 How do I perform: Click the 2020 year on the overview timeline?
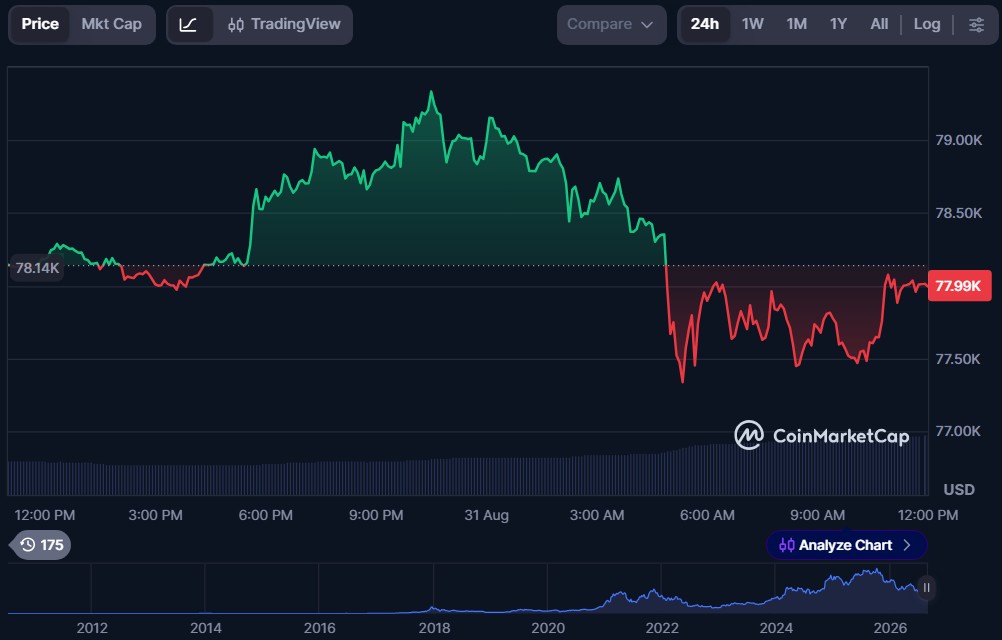[548, 629]
